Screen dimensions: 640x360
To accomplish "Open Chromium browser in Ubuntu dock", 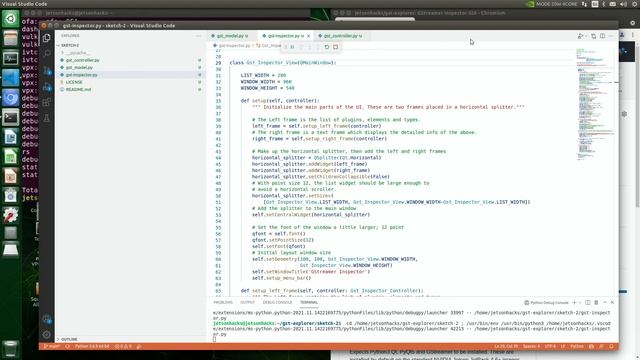I will [11, 98].
